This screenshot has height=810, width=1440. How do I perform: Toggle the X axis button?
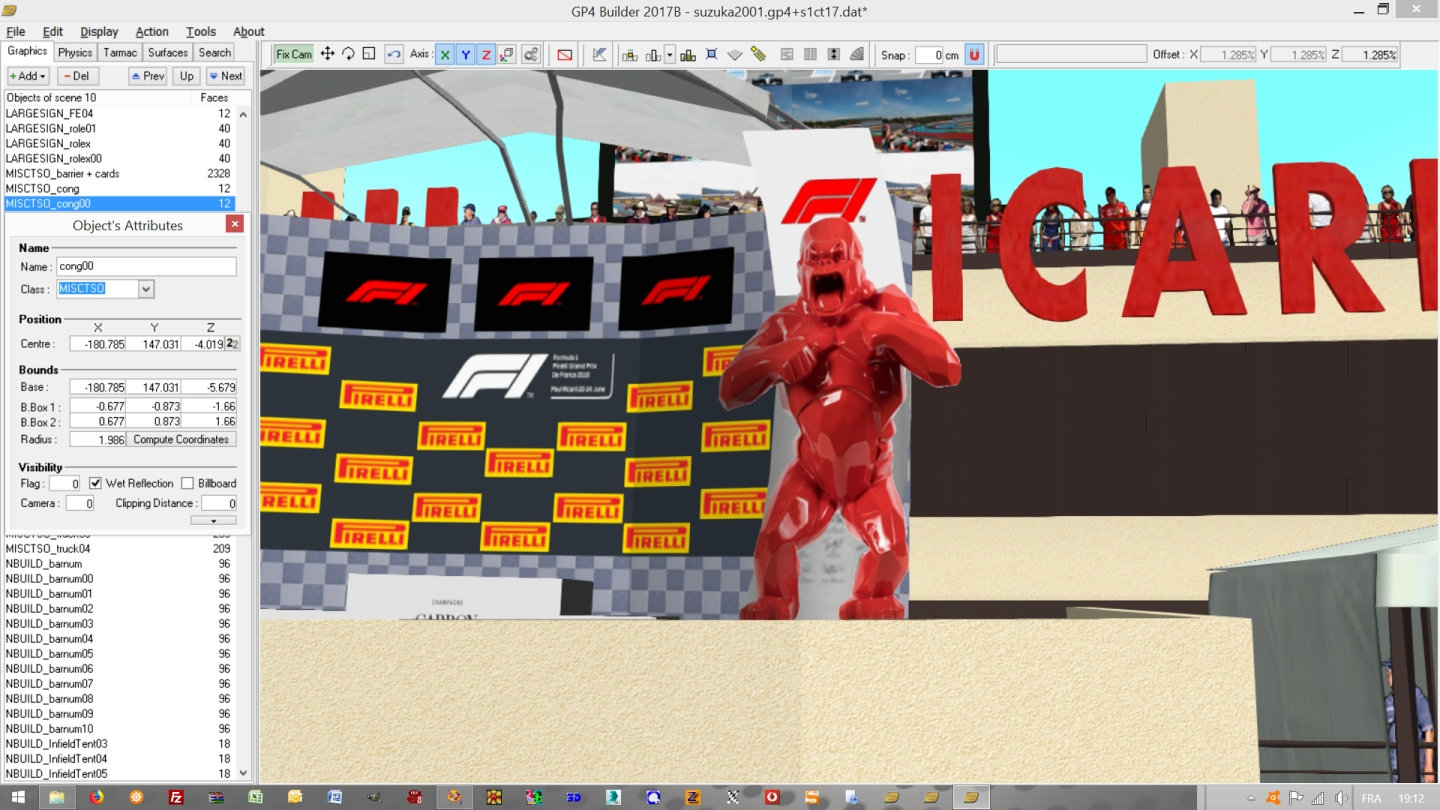pos(445,54)
